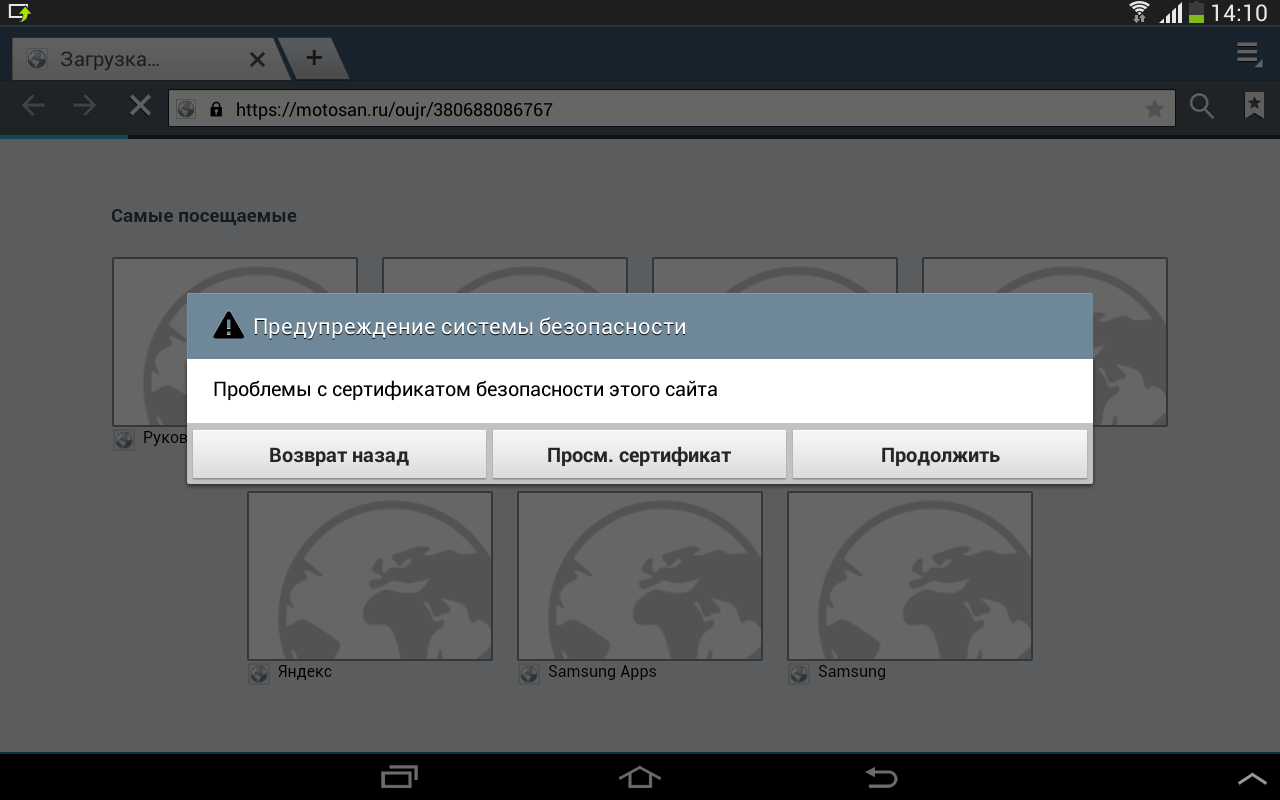Stop loading the page
The image size is (1280, 800).
140,105
